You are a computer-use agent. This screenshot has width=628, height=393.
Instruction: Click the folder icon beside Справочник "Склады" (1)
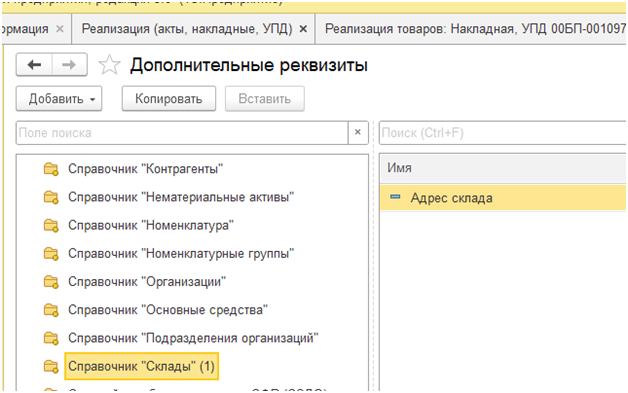pos(51,366)
